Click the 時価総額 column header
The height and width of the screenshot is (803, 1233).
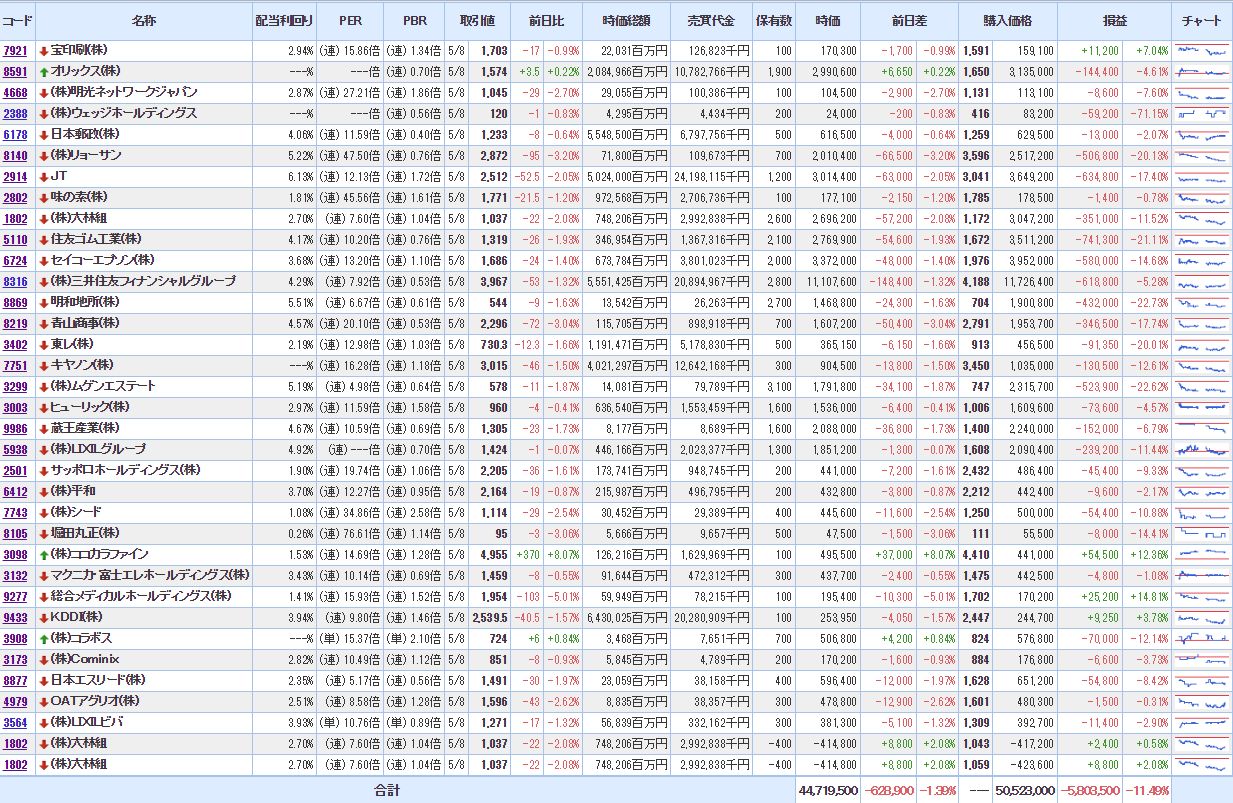634,21
